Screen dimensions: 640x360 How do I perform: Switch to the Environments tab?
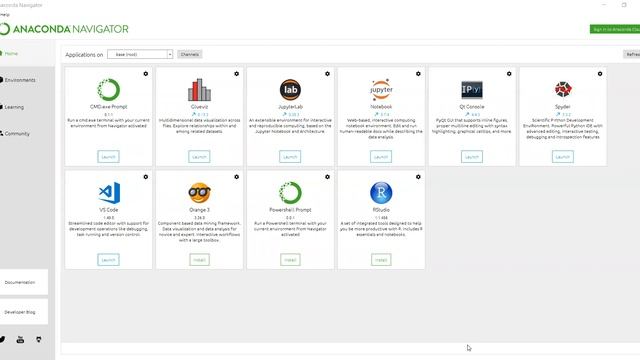tap(20, 80)
